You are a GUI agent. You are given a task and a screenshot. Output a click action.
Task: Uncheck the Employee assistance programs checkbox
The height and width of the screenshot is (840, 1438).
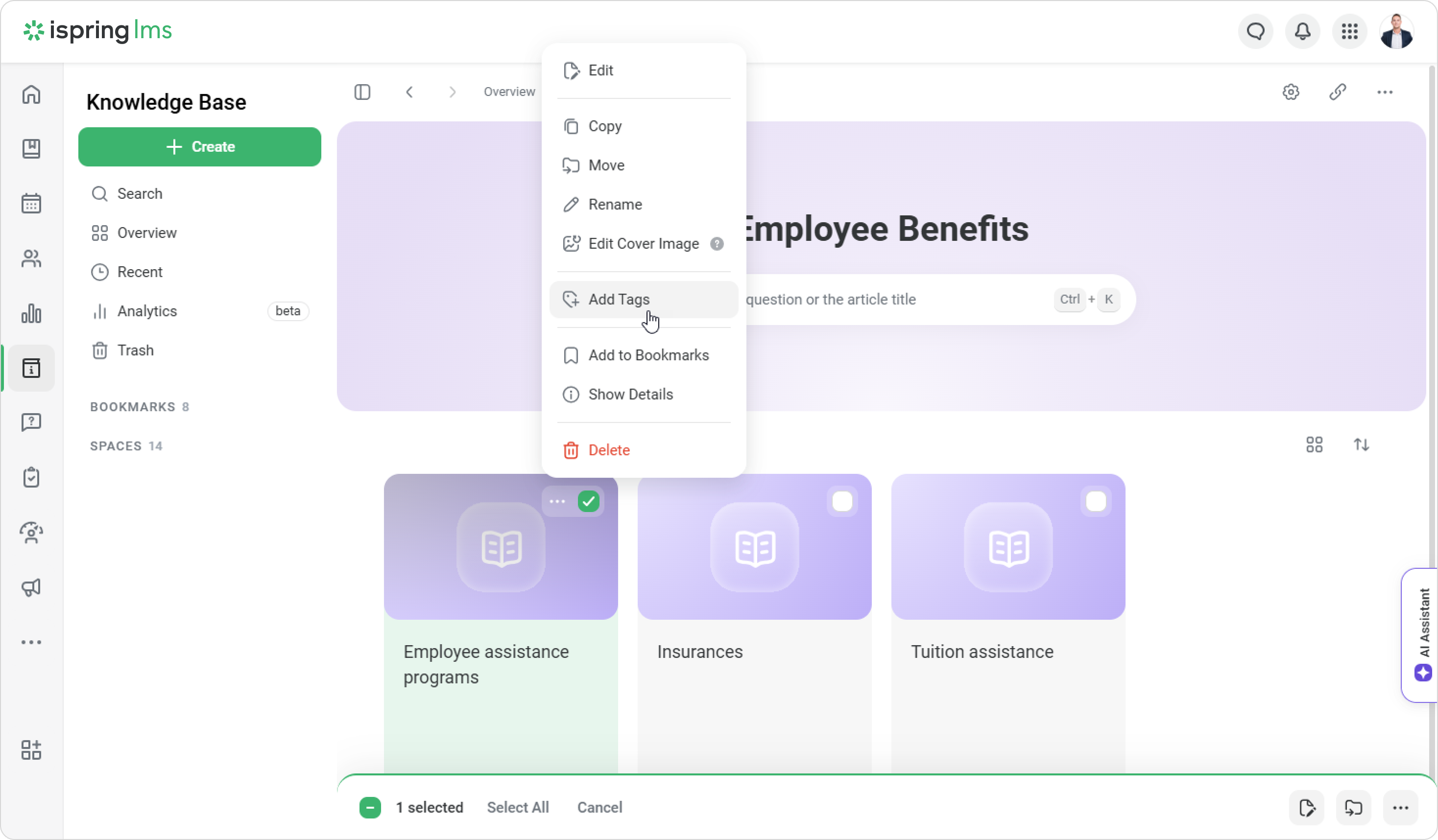point(588,502)
